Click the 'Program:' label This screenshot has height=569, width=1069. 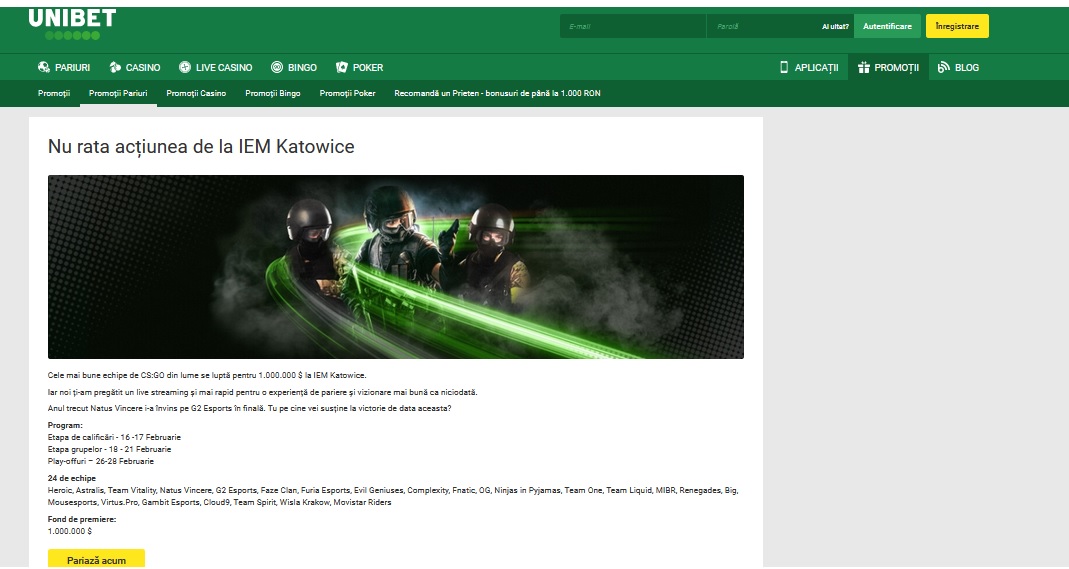[x=65, y=425]
